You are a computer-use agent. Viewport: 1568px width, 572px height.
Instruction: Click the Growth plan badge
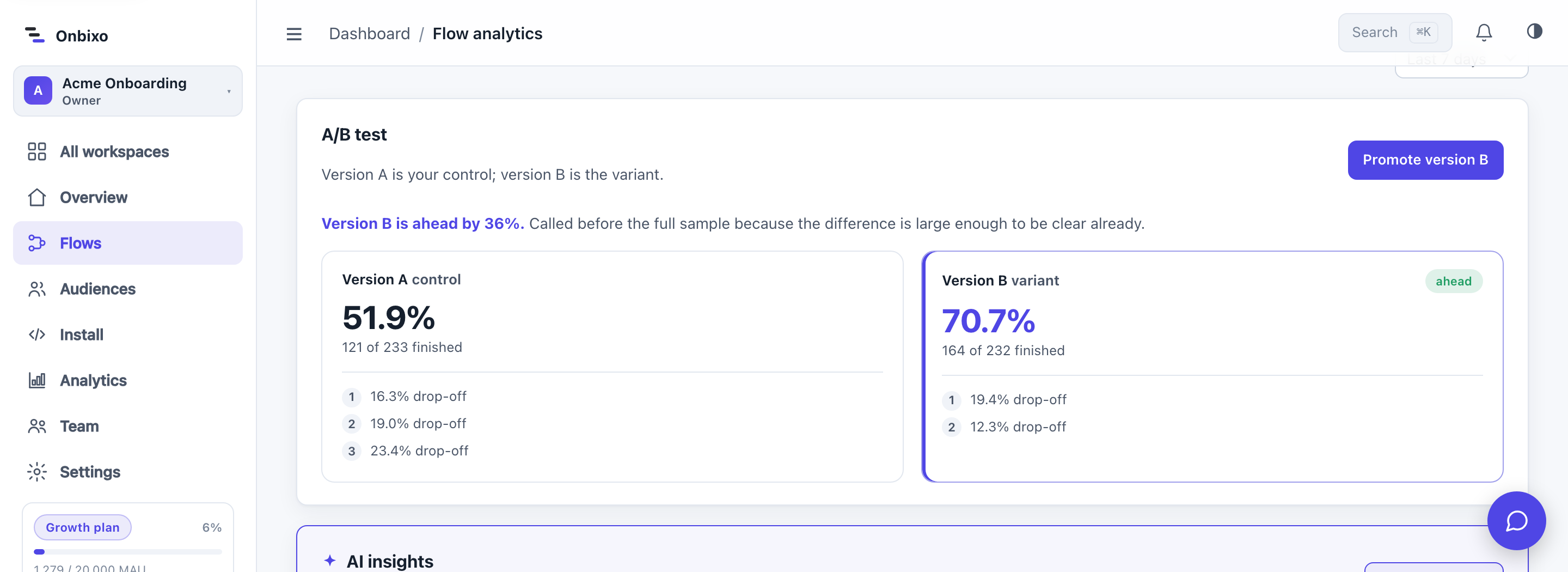(x=83, y=527)
